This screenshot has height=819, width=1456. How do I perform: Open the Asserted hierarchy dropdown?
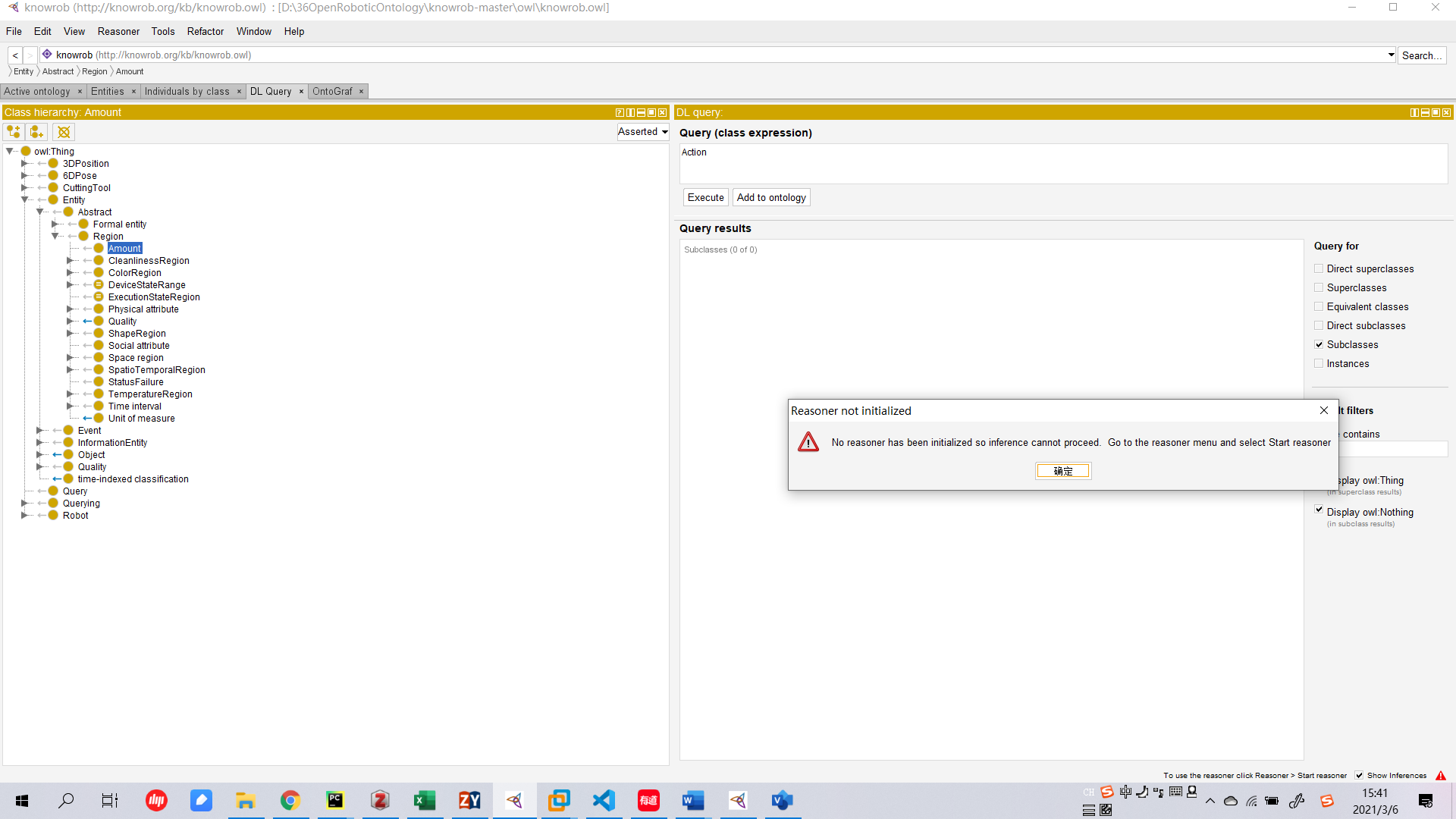coord(643,132)
